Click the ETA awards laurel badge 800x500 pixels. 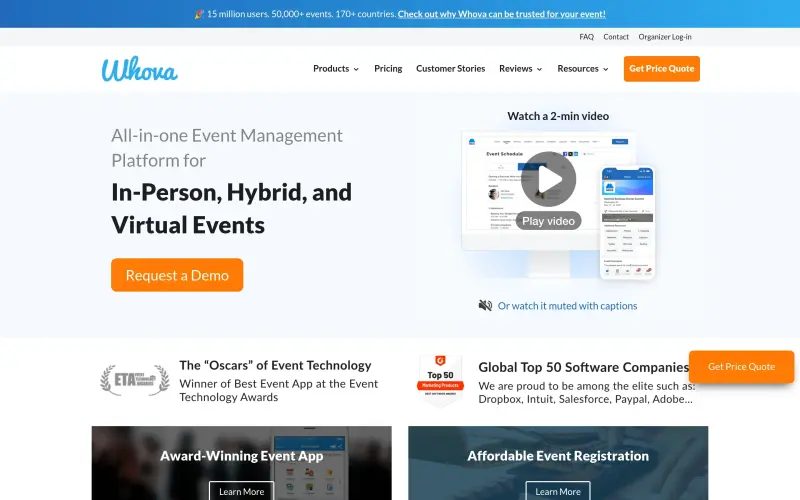click(x=135, y=380)
